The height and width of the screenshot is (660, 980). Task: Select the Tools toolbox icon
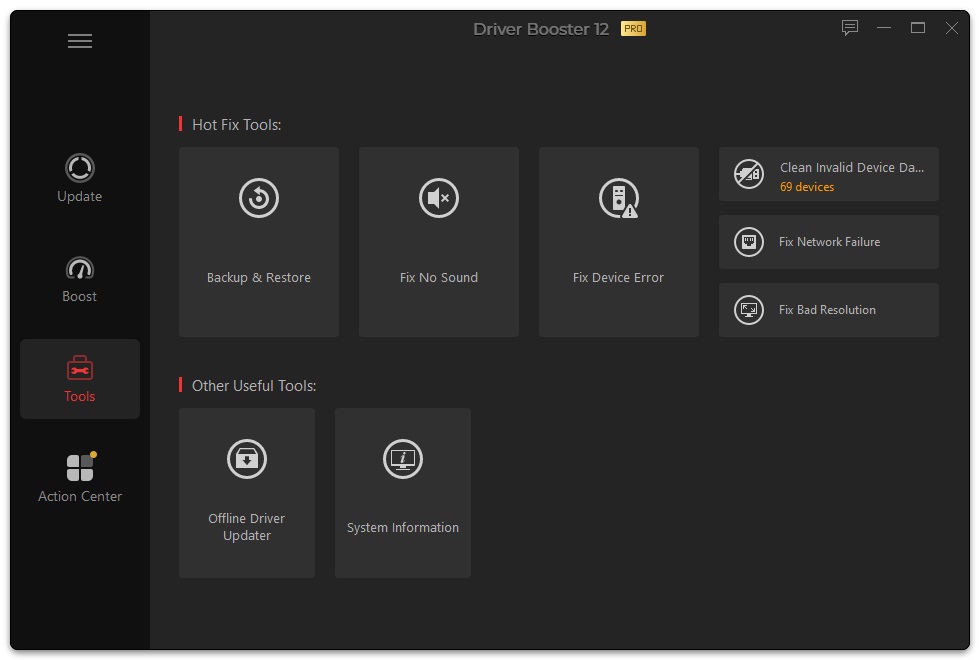coord(79,368)
